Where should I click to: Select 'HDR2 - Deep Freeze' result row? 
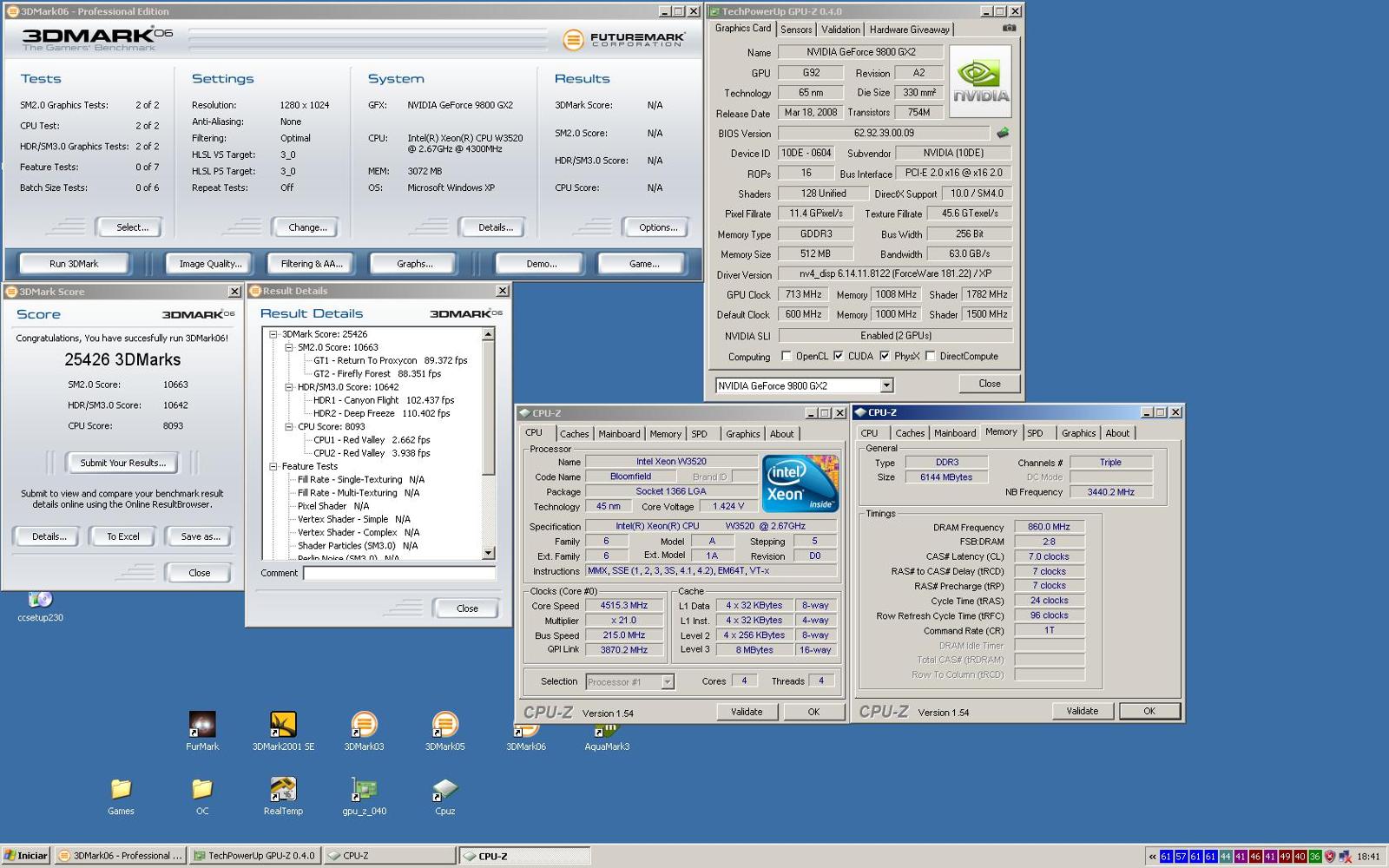point(381,413)
